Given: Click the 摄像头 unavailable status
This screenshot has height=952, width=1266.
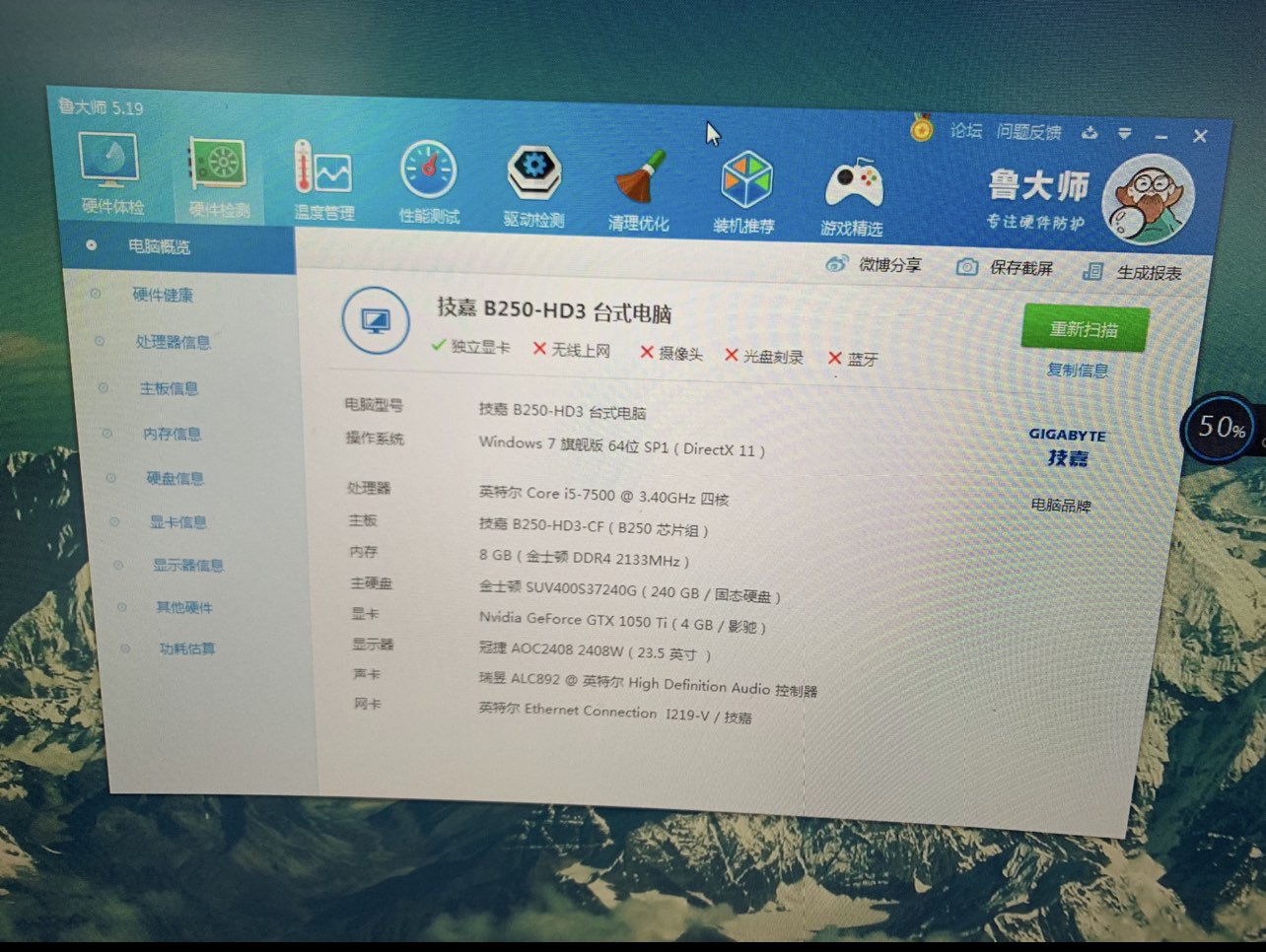Looking at the screenshot, I should point(671,353).
